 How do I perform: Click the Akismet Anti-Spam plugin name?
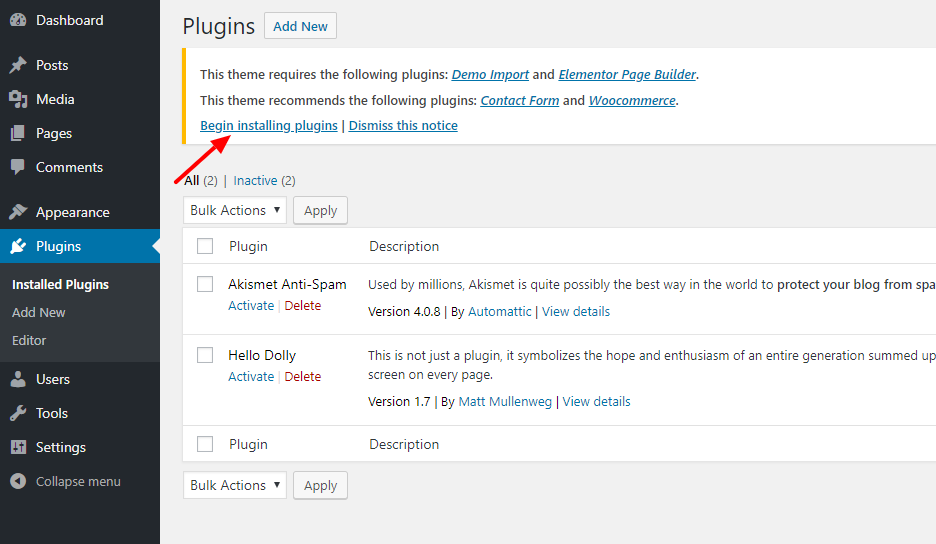click(x=287, y=284)
